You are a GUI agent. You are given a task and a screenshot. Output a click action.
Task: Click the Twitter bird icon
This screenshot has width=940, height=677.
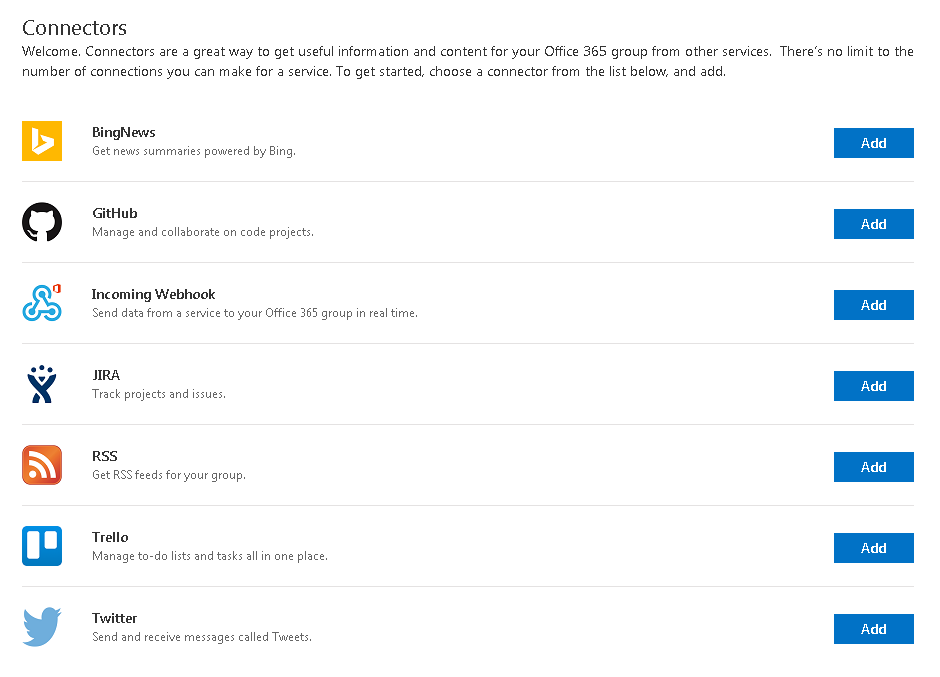(x=42, y=627)
